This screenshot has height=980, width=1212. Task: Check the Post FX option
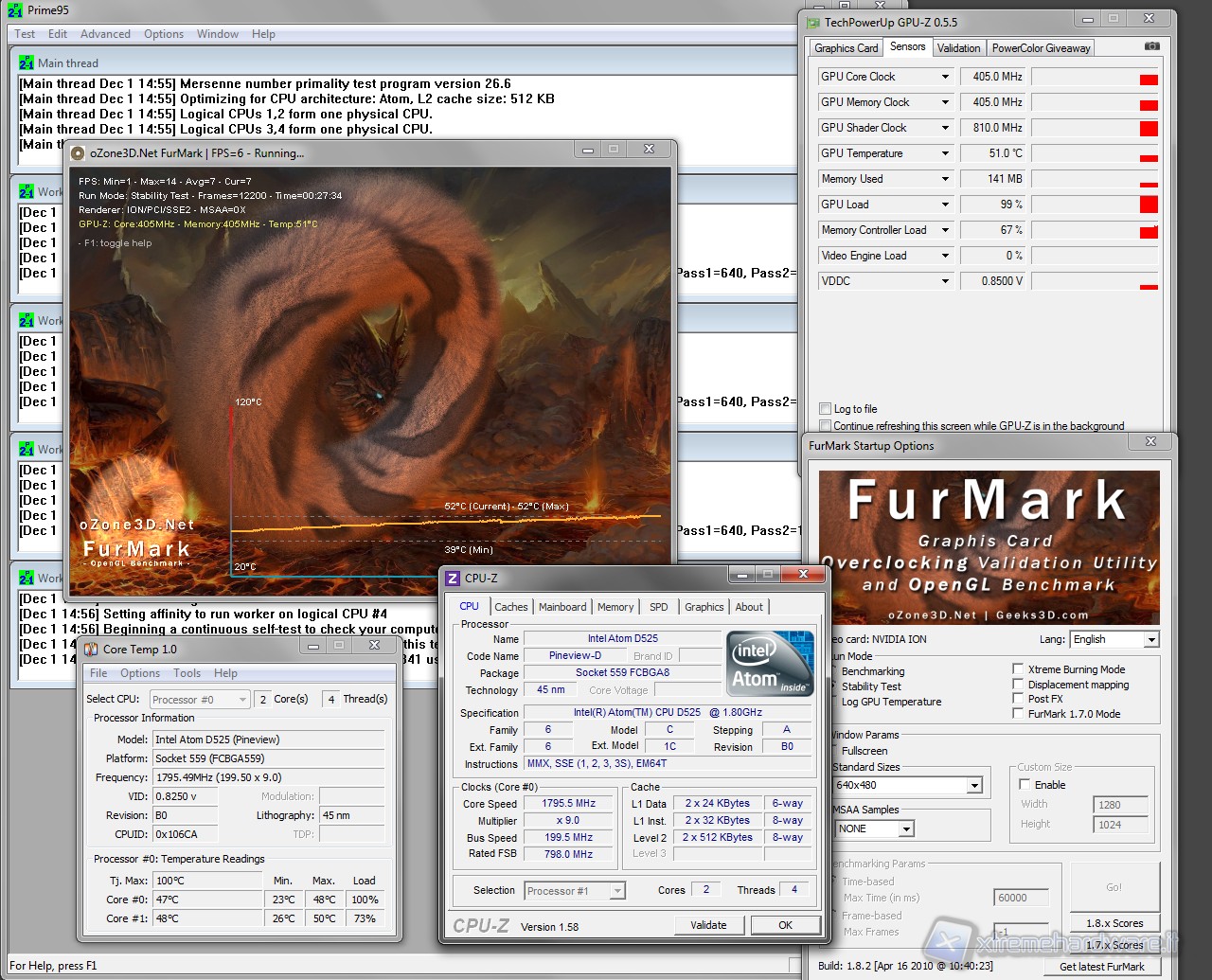pyautogui.click(x=1018, y=699)
